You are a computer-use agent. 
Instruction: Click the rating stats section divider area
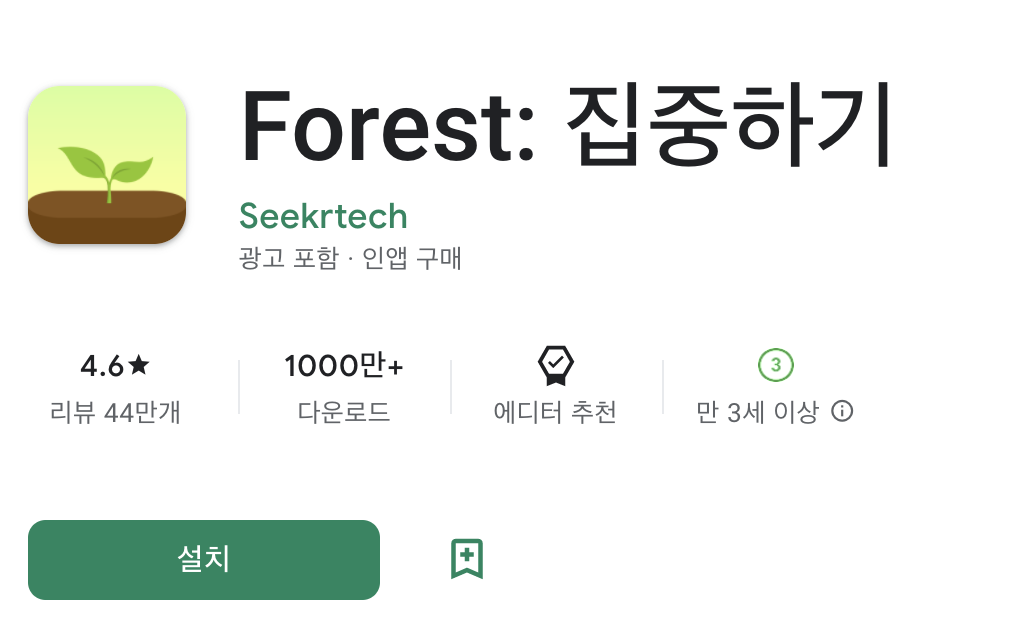238,385
